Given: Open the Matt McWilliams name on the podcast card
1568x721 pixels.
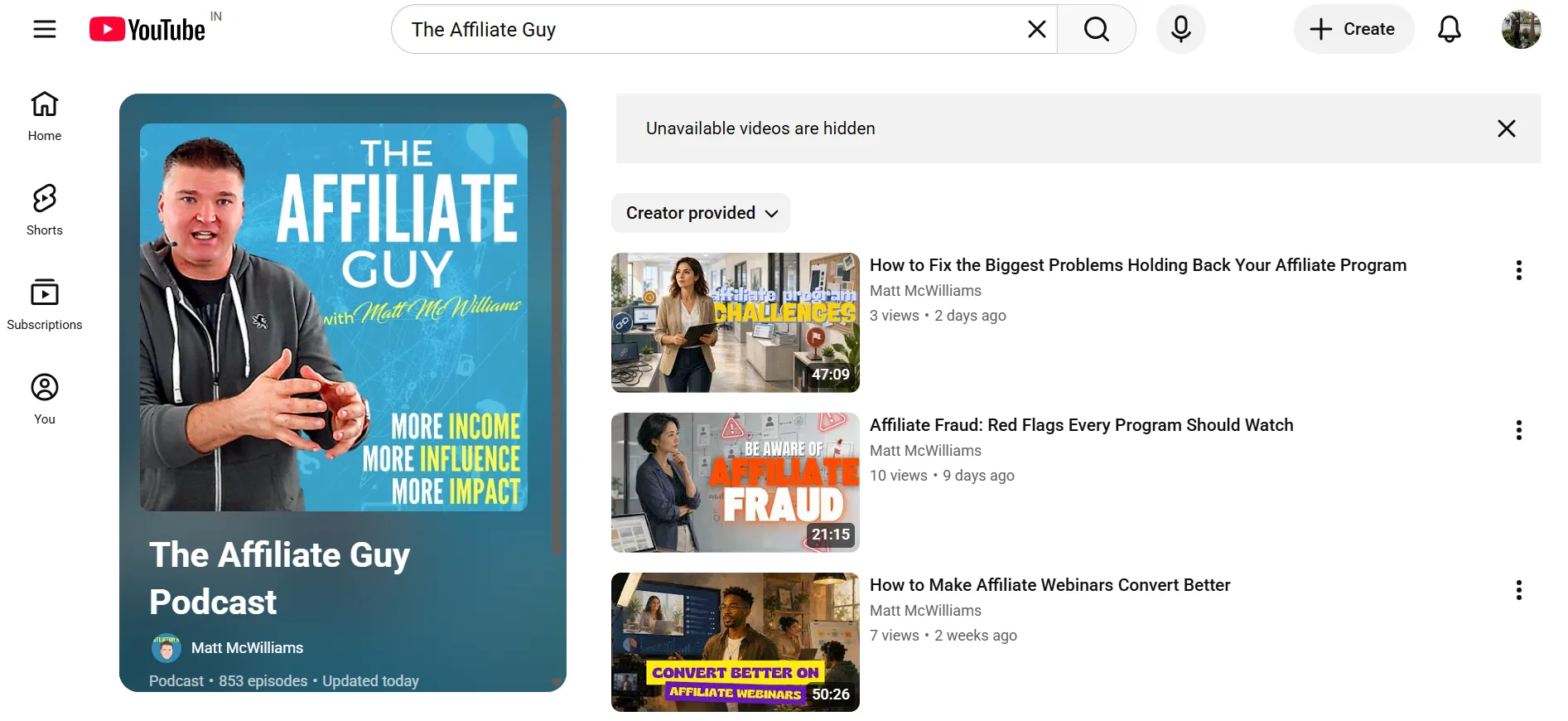Looking at the screenshot, I should pyautogui.click(x=247, y=648).
